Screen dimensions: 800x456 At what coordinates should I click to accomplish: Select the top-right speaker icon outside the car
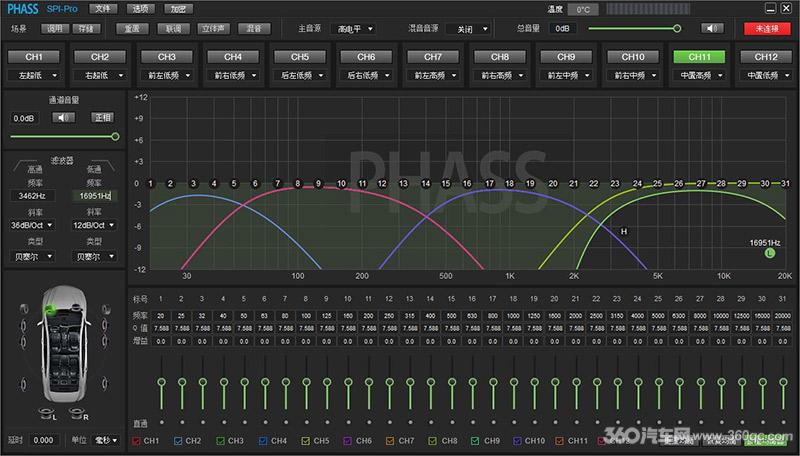(106, 309)
